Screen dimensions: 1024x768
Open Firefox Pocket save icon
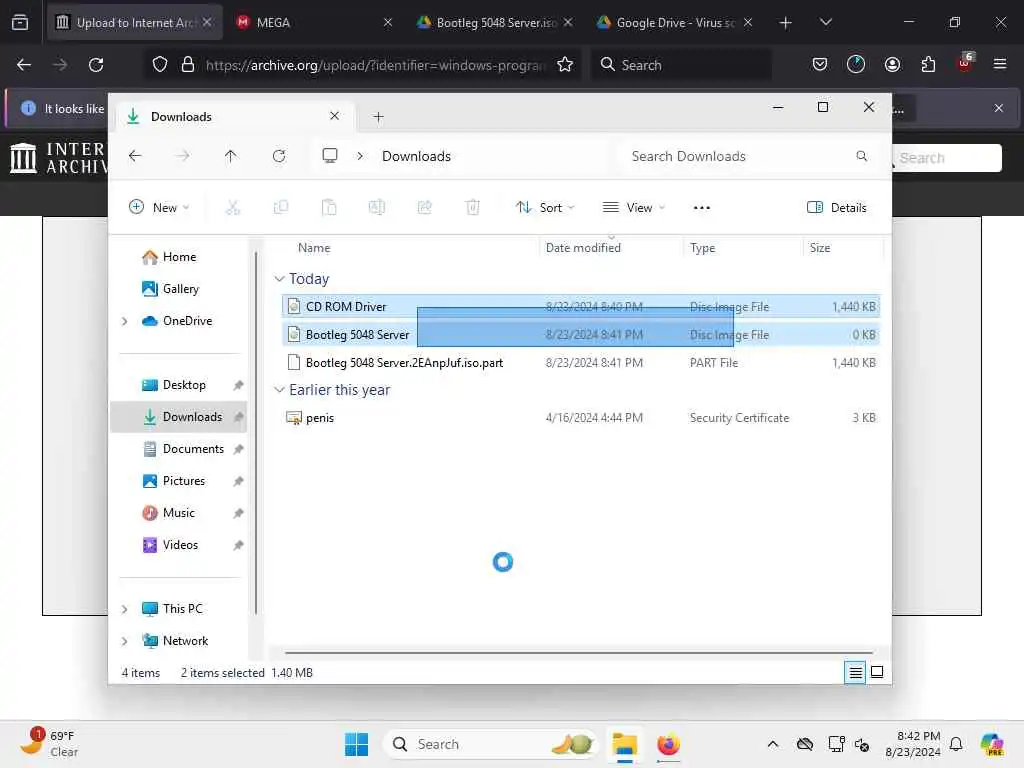point(820,65)
